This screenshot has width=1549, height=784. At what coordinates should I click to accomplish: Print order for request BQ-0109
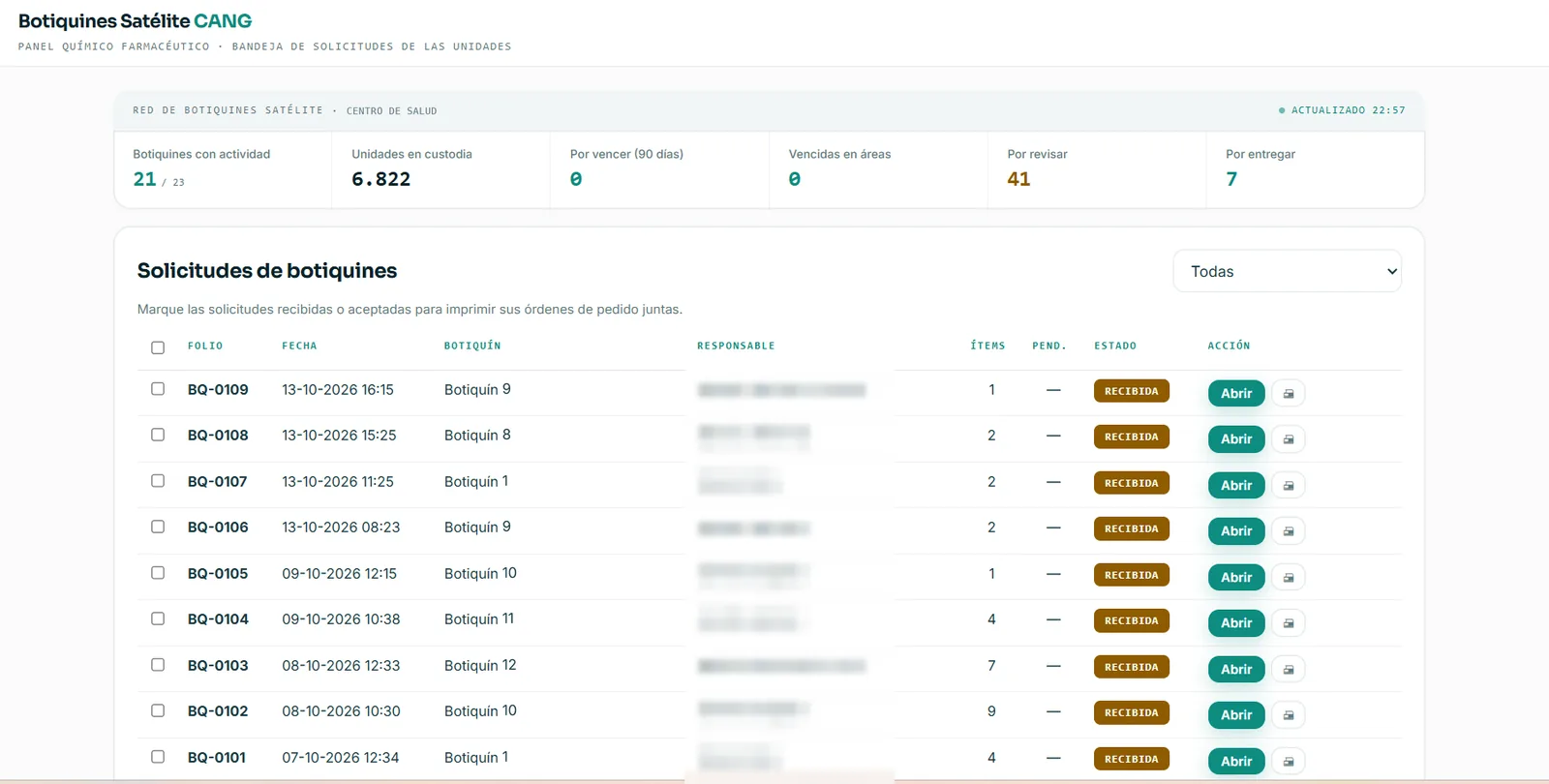[1288, 393]
